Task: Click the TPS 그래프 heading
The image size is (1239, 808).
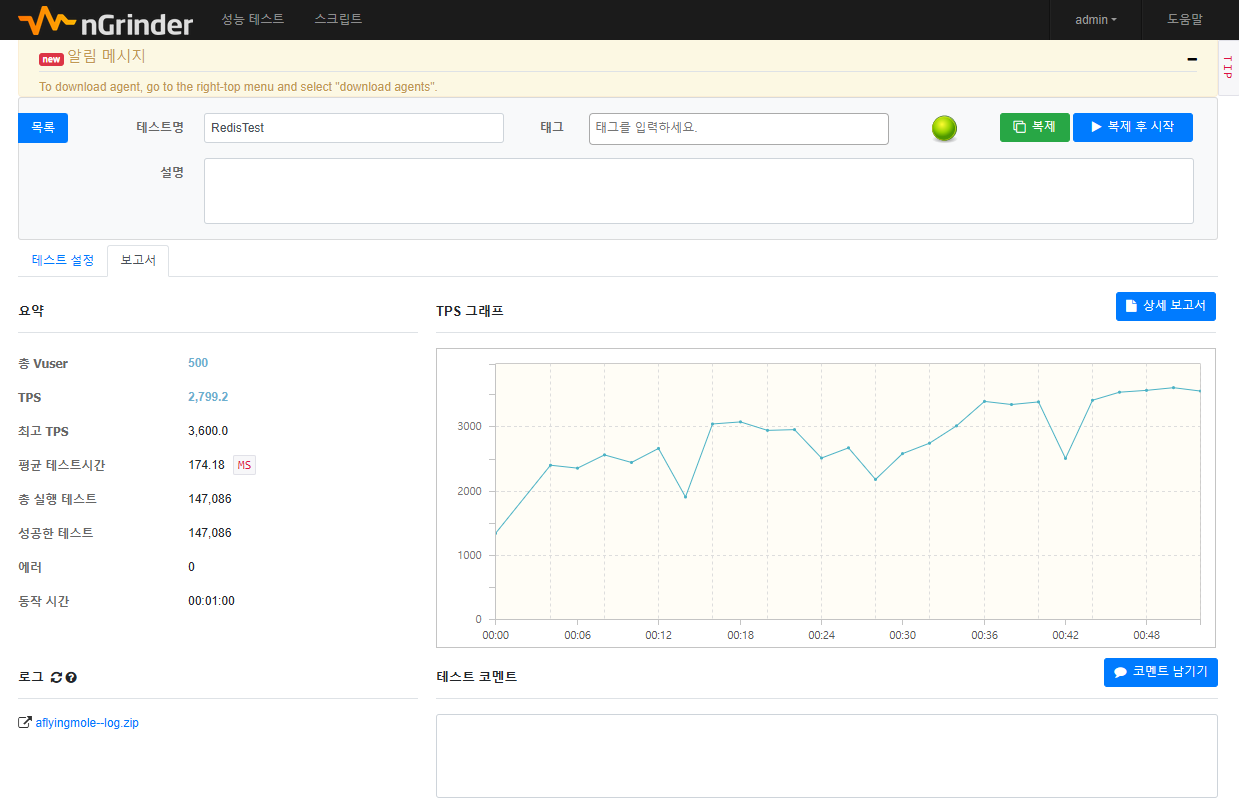Action: point(470,311)
